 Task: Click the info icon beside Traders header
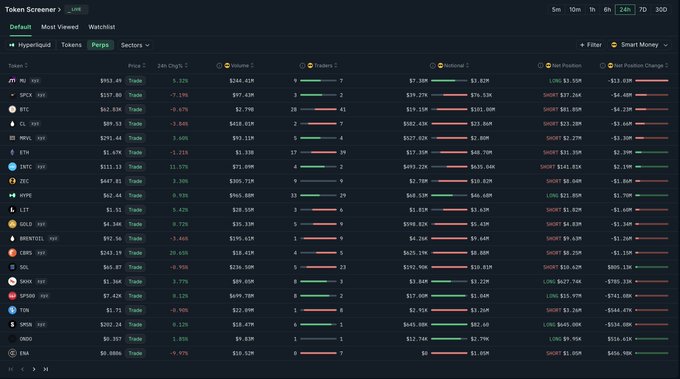pos(302,65)
